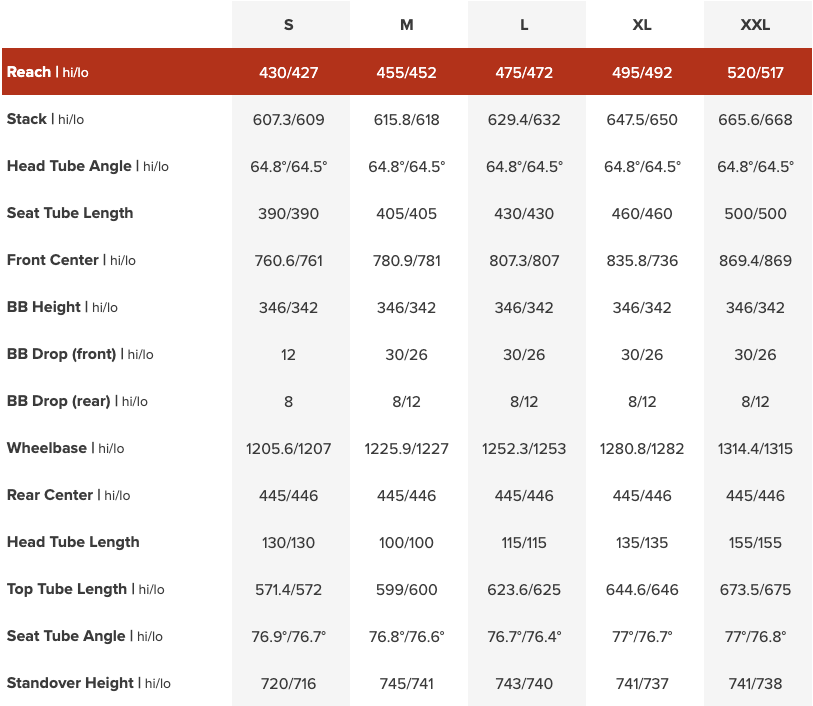Pick the XXL size column header

coord(755,25)
